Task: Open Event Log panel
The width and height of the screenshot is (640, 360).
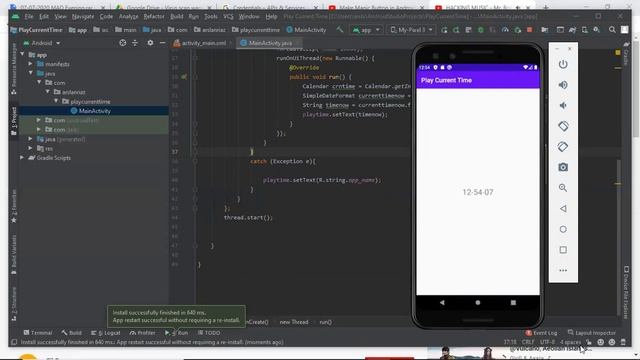Action: point(541,333)
